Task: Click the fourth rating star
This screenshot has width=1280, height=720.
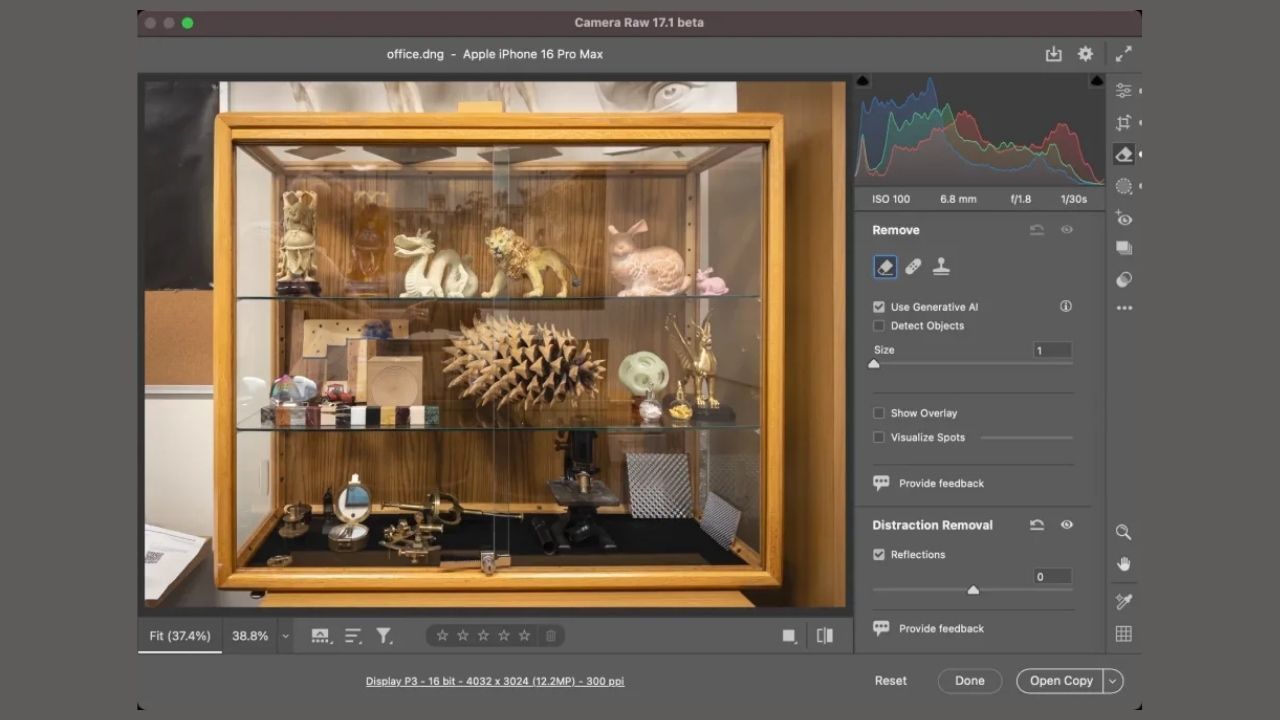Action: point(503,635)
